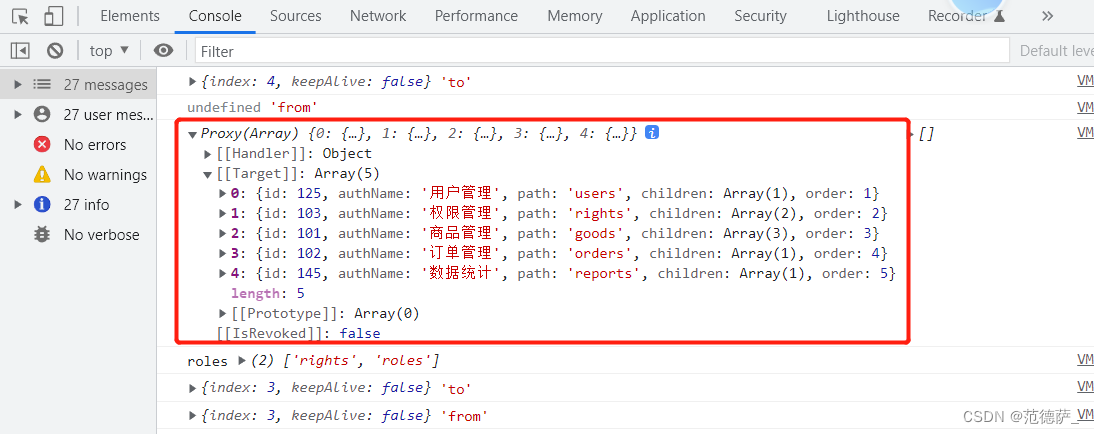Collapse the [[Target]]: Array(5) entry
The height and width of the screenshot is (434, 1094).
click(207, 174)
